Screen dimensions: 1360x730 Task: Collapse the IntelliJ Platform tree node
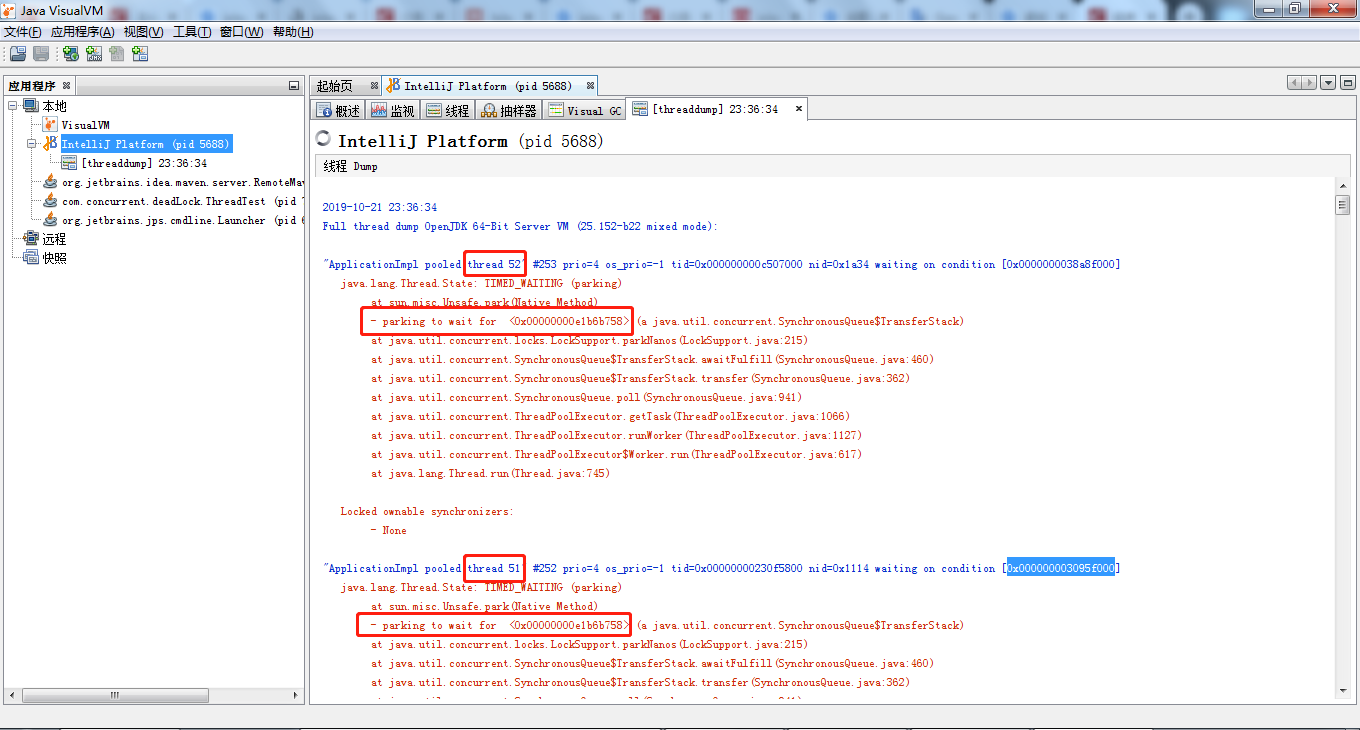(32, 144)
